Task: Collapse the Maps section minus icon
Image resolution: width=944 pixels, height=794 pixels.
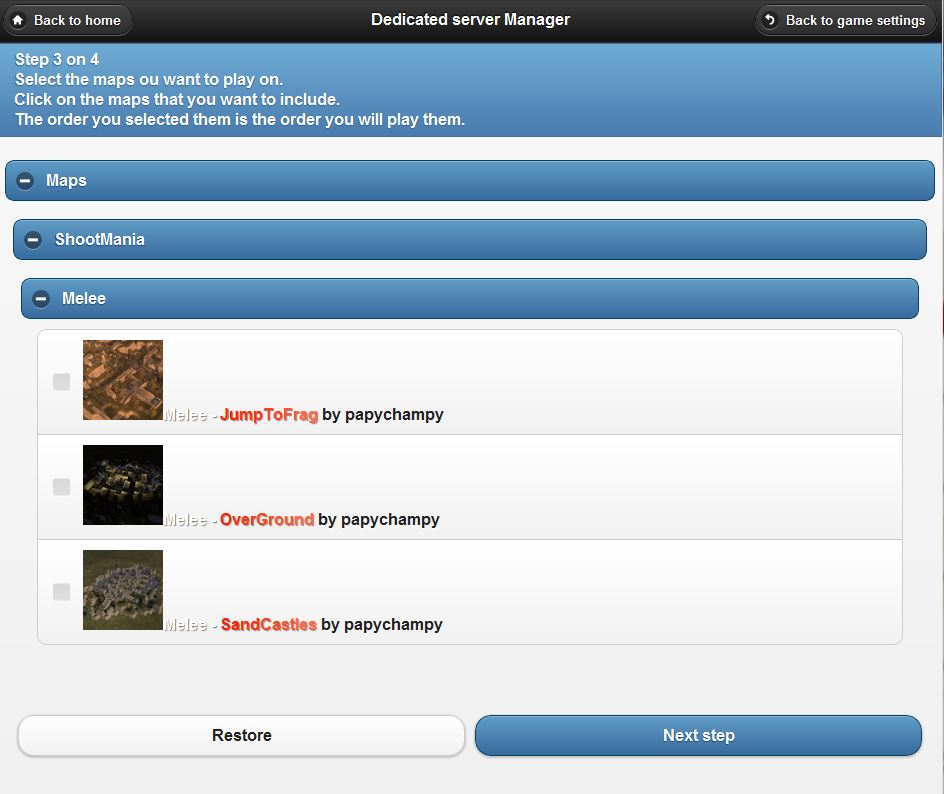Action: [25, 181]
